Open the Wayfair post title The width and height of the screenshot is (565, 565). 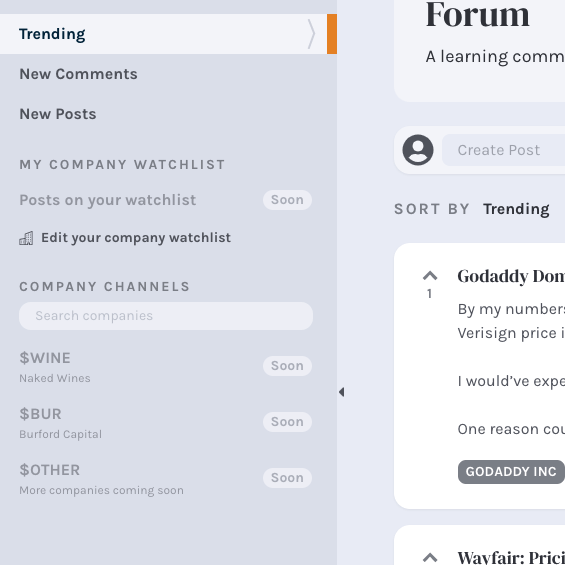(511, 557)
